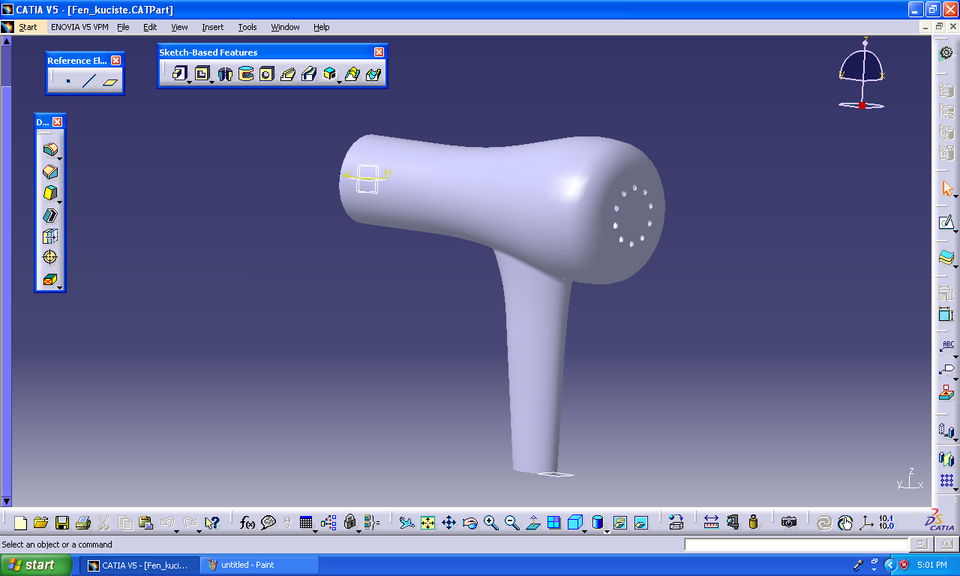Select the Hole tool
This screenshot has height=576, width=960.
[265, 72]
